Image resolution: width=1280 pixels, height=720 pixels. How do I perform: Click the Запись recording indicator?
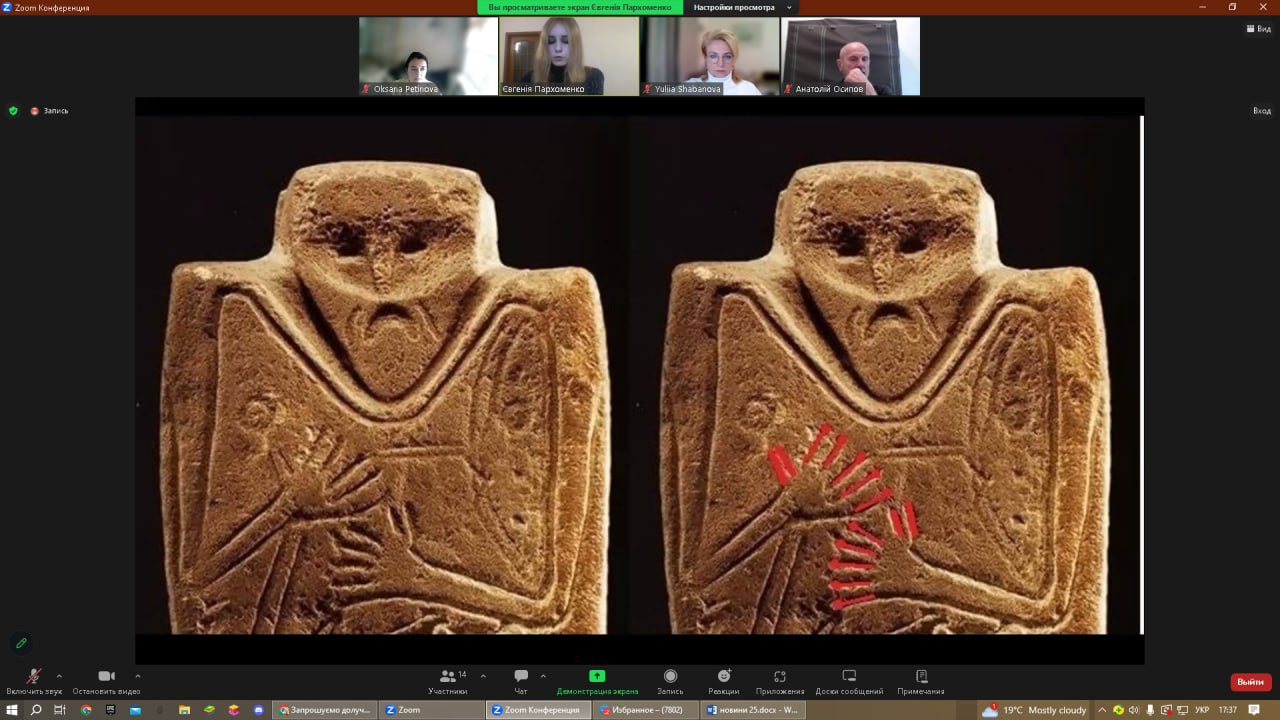(49, 111)
